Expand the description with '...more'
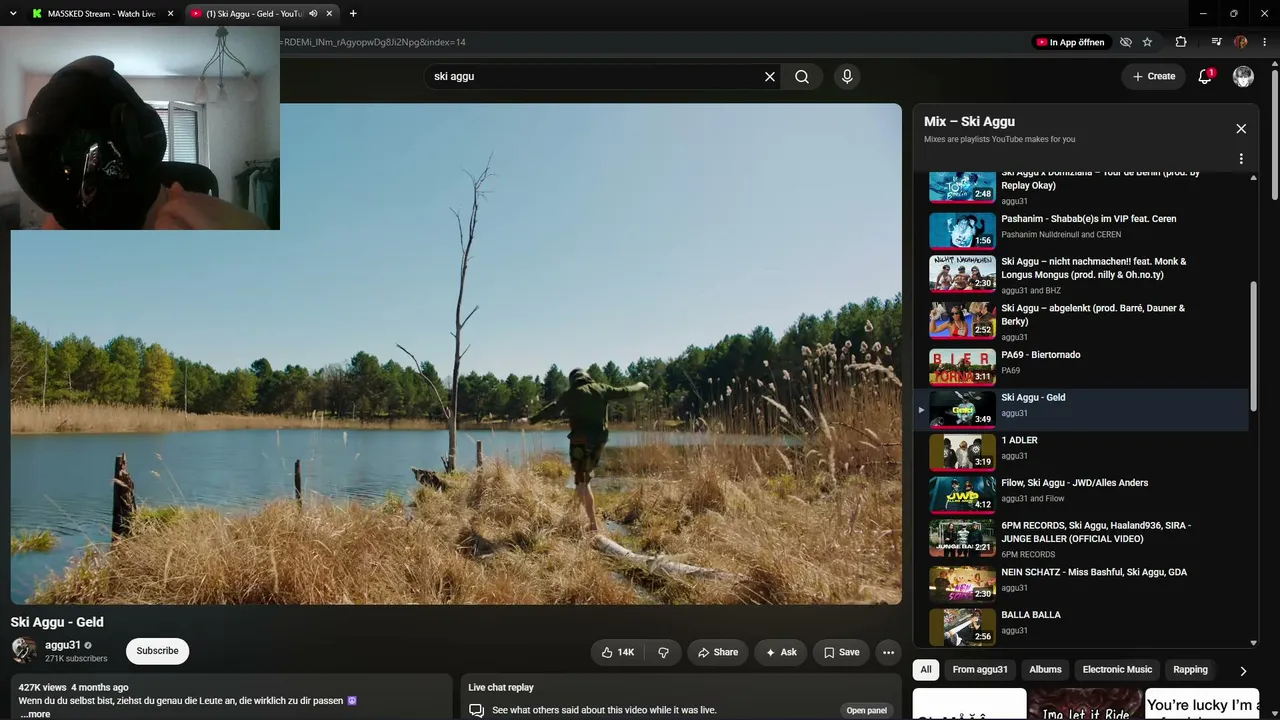Screen dimensions: 1280x720 [x=35, y=714]
